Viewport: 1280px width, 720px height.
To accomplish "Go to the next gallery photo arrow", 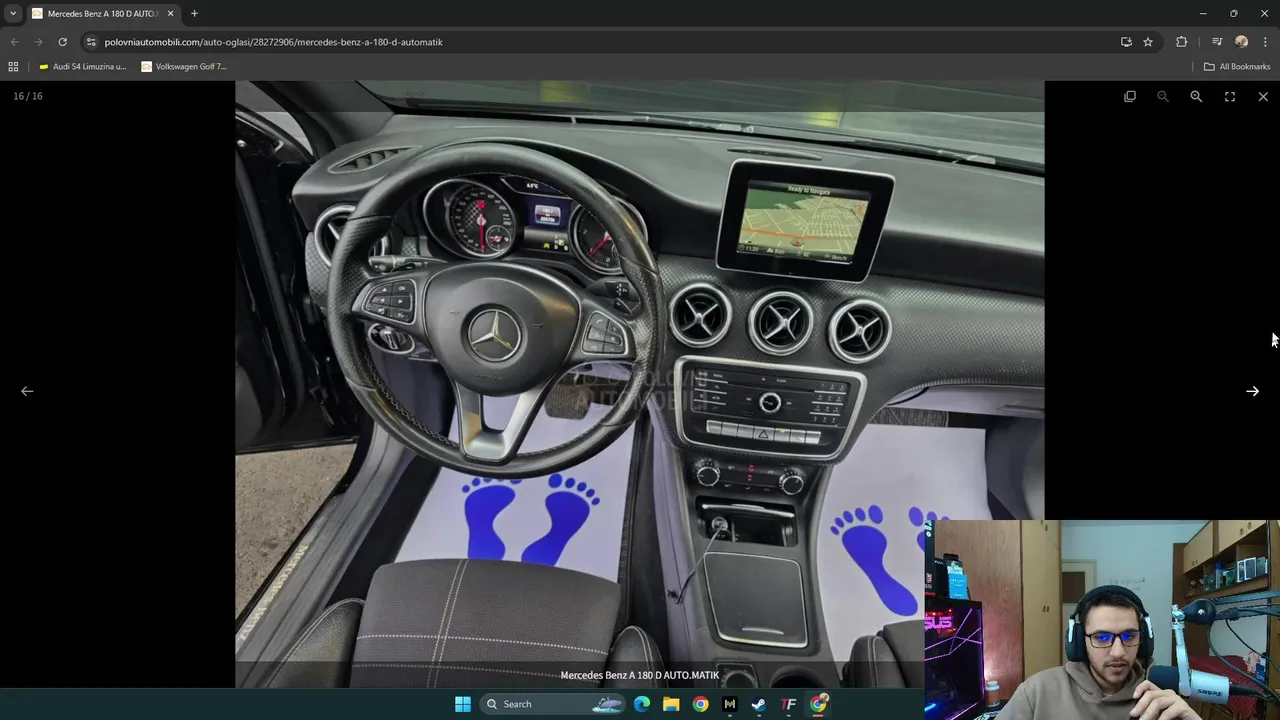I will (x=1252, y=391).
